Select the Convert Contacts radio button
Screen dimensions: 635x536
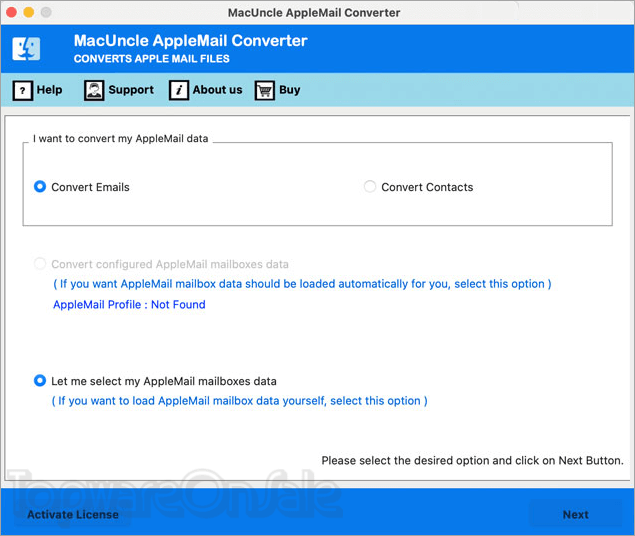coord(370,187)
